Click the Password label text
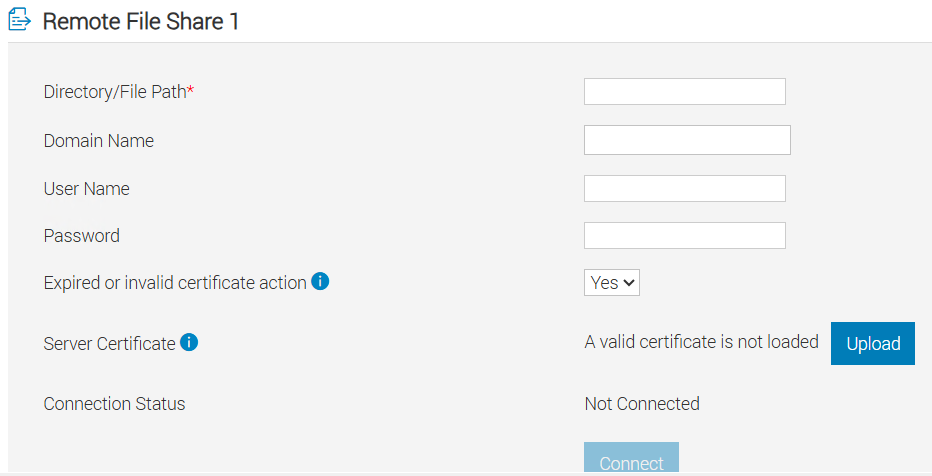 (82, 236)
